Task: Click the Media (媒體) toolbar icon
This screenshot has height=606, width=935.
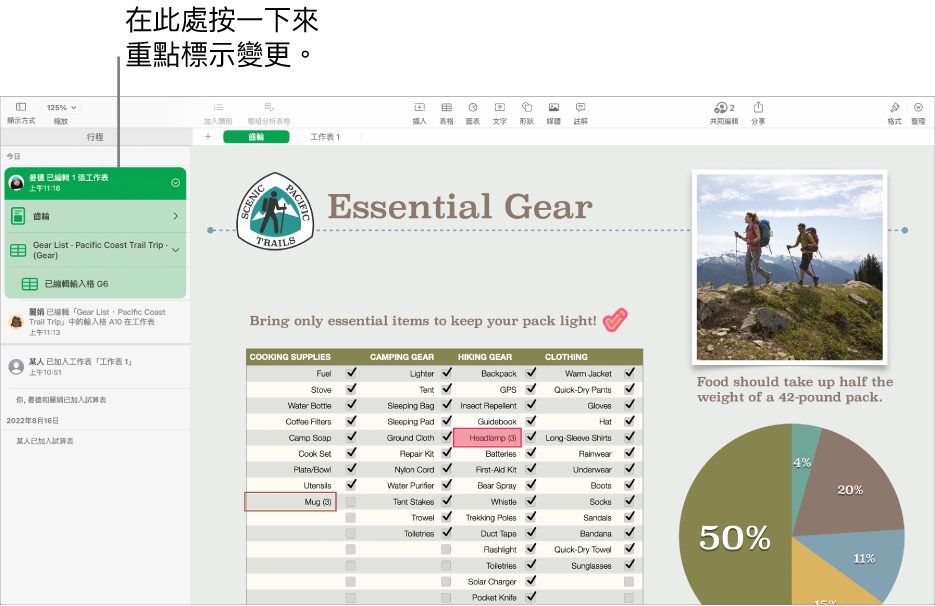Action: 554,107
